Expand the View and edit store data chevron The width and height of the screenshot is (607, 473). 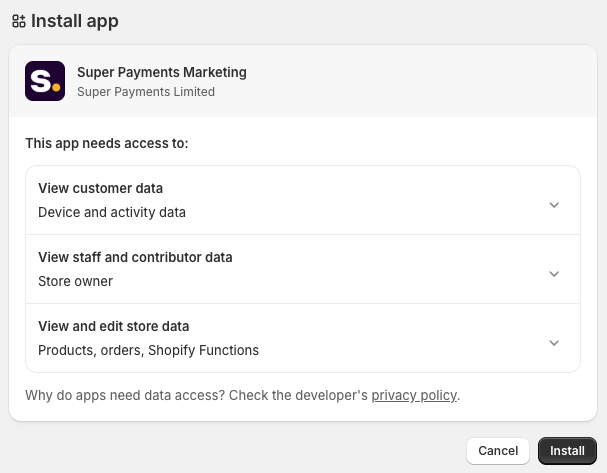pos(555,343)
